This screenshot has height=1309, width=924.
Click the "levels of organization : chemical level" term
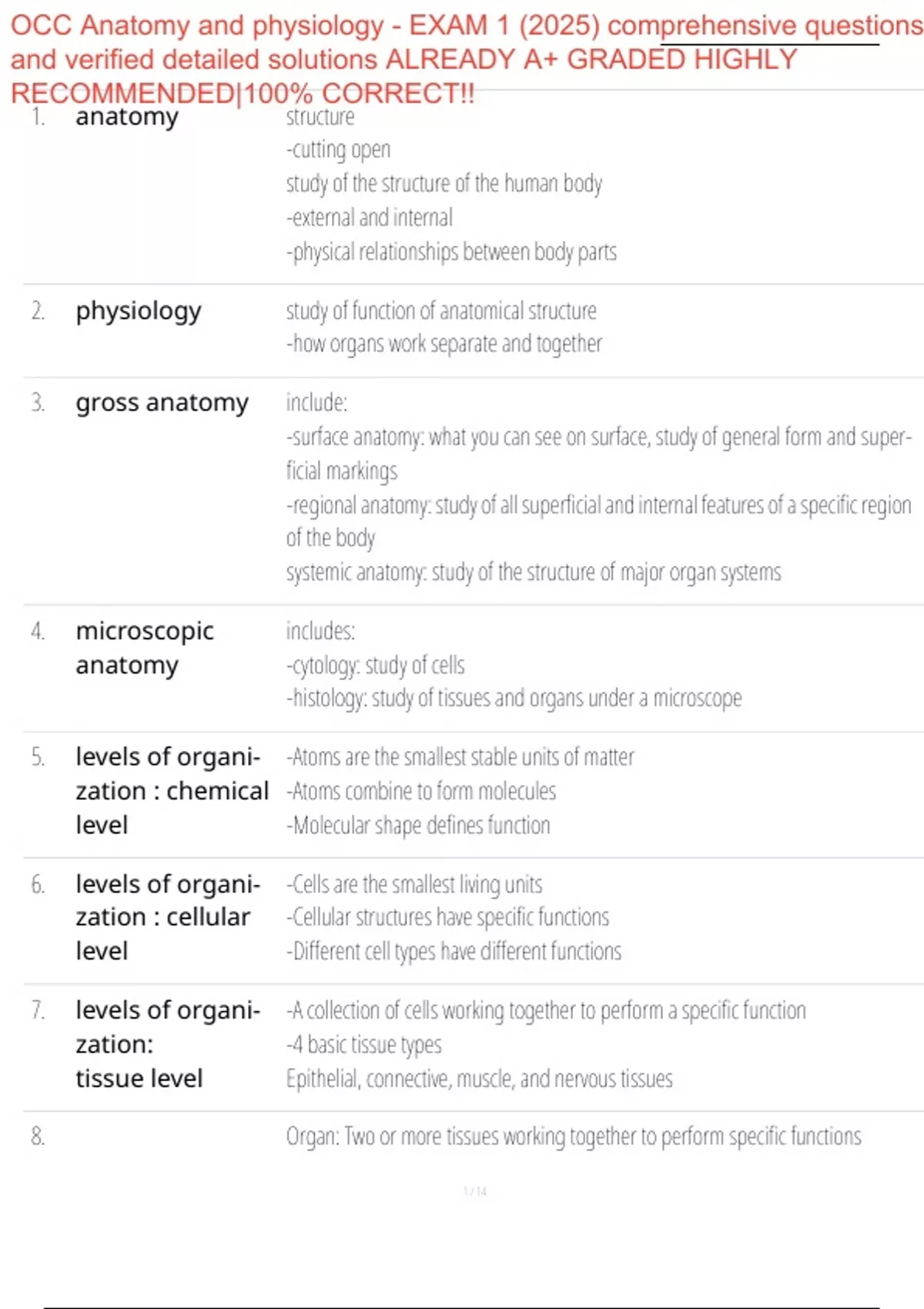[171, 791]
